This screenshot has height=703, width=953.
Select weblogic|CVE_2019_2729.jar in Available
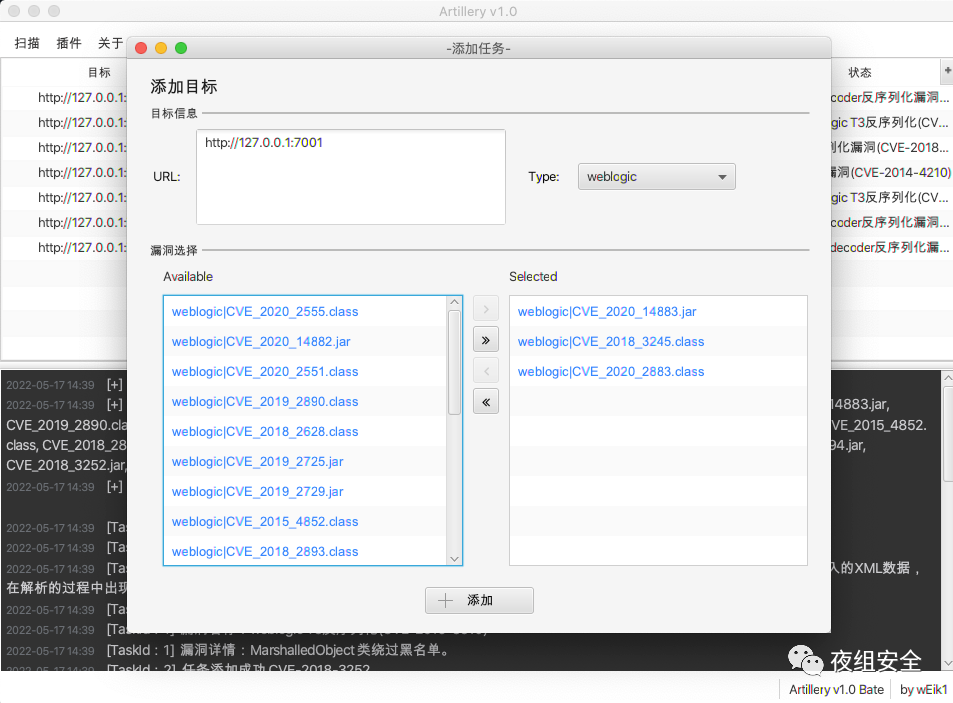[x=305, y=492]
